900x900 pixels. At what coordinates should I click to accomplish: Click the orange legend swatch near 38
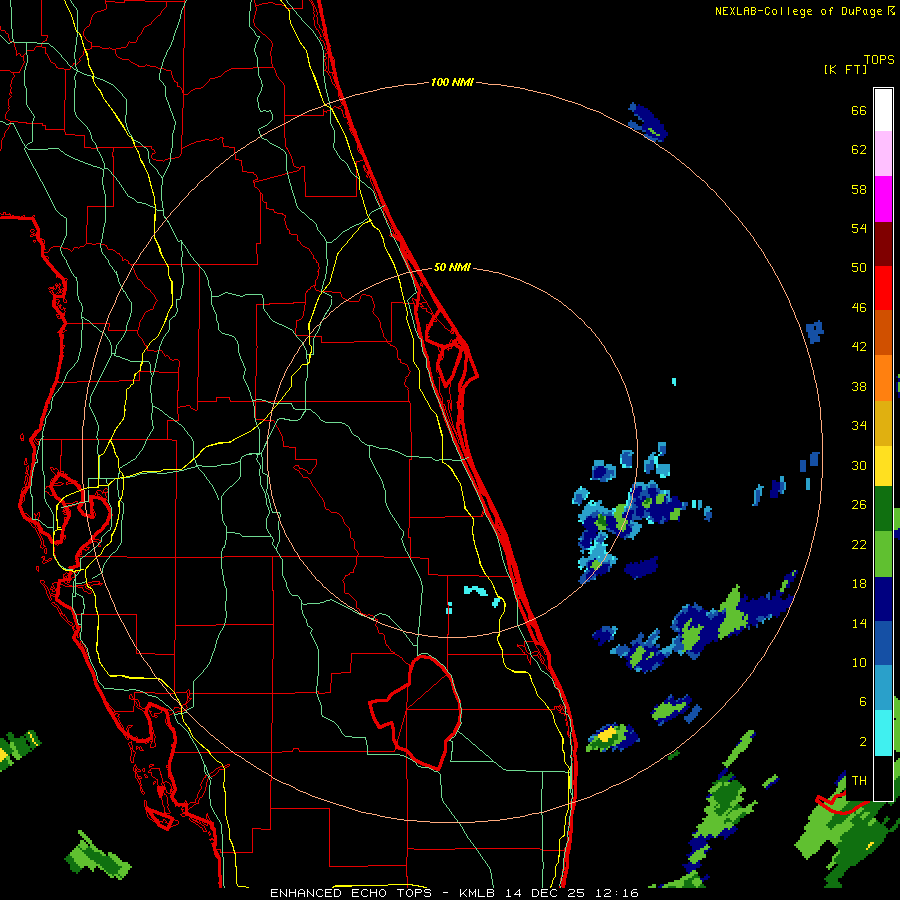click(x=883, y=378)
